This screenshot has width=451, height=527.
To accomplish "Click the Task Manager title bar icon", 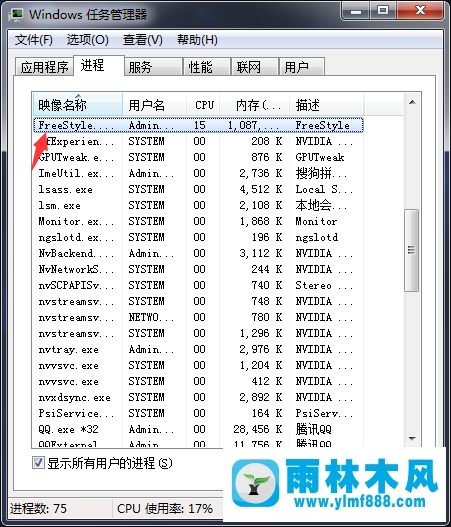I will 16,14.
